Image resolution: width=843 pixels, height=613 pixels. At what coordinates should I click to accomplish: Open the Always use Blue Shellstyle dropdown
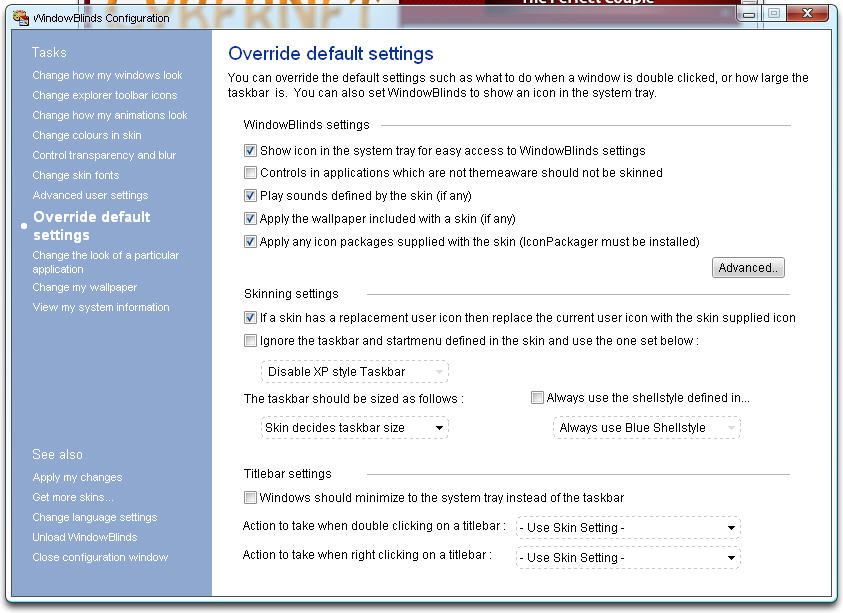tap(647, 427)
